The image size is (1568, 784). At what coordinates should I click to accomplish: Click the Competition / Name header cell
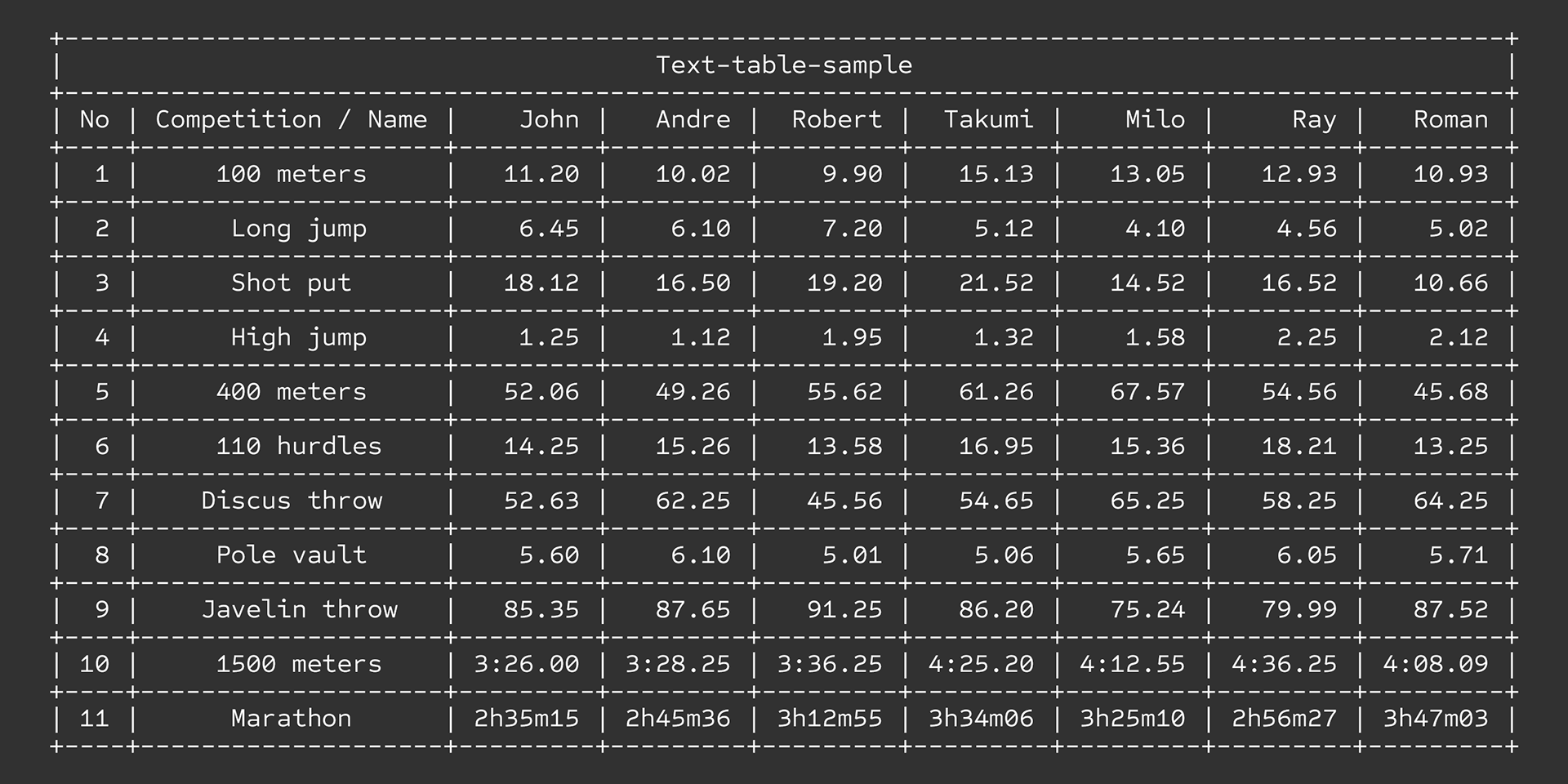(292, 120)
